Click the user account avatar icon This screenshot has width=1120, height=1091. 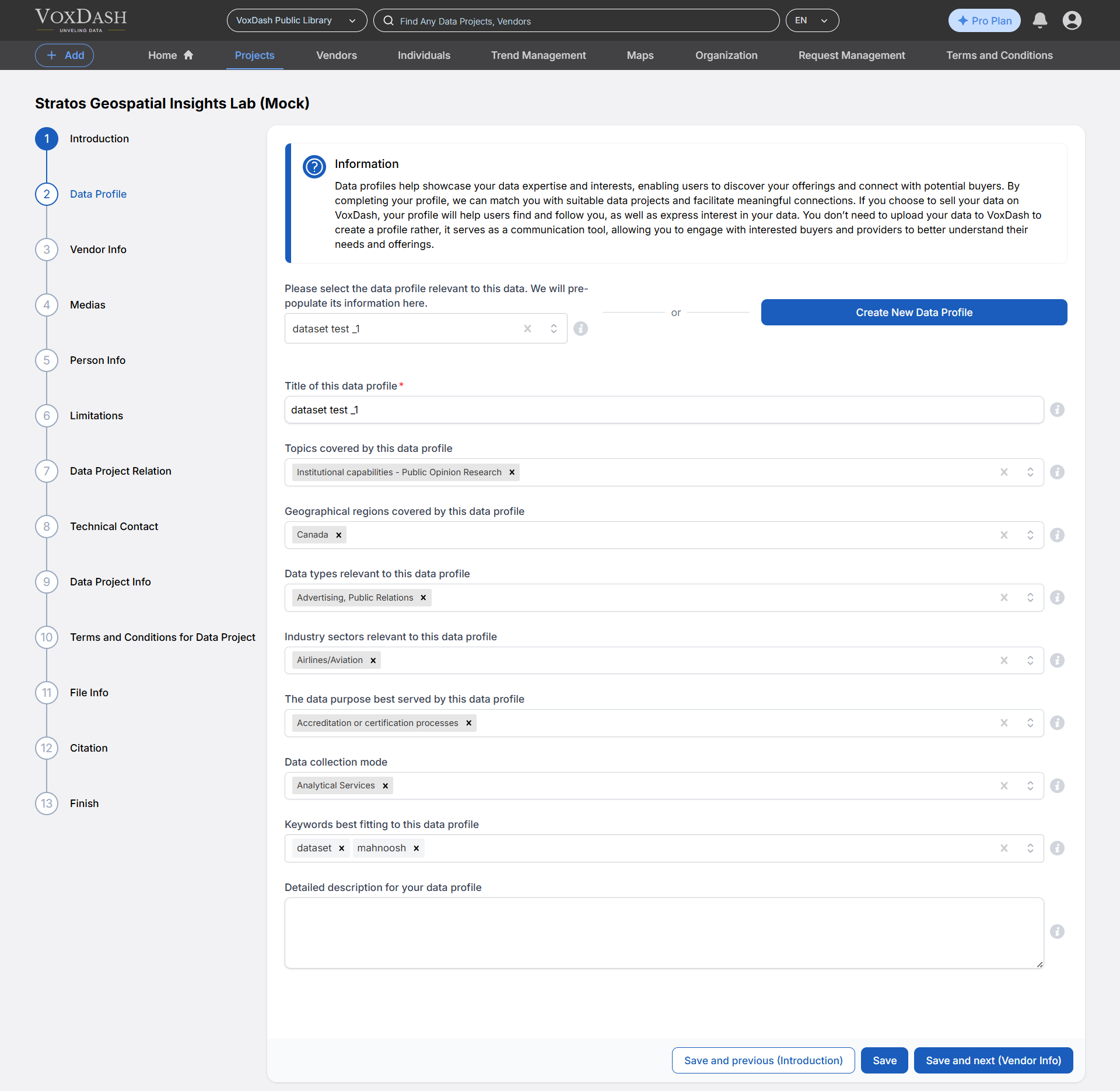coord(1072,20)
